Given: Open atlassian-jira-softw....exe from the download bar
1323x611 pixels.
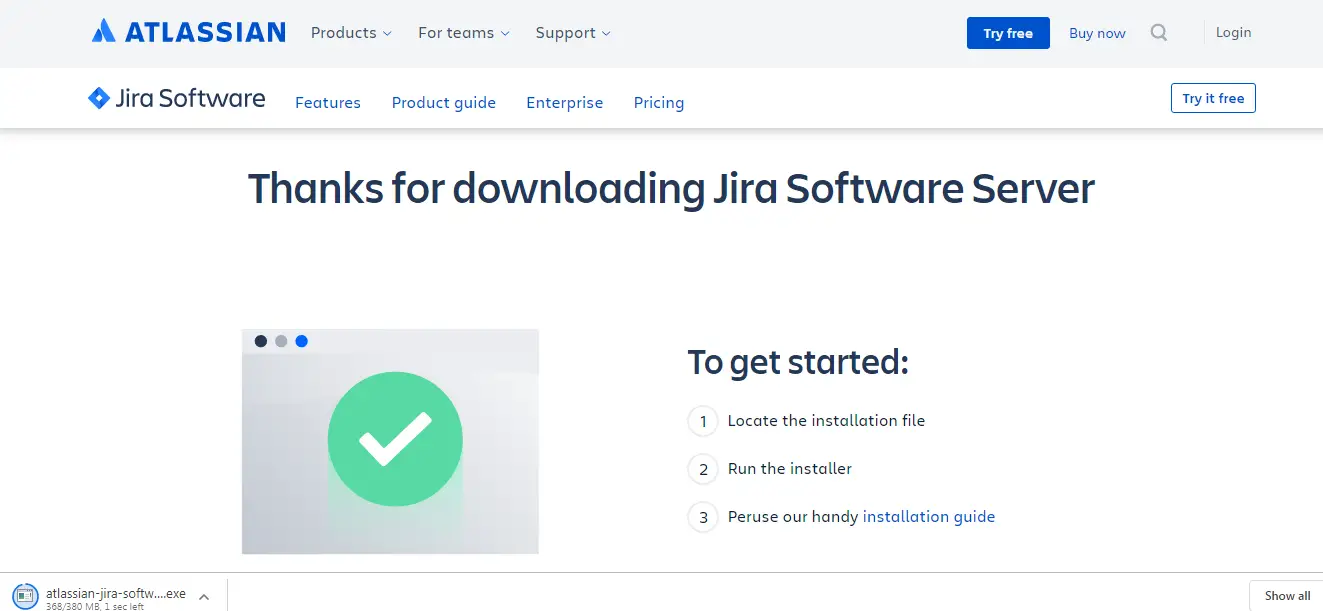Looking at the screenshot, I should [x=118, y=592].
